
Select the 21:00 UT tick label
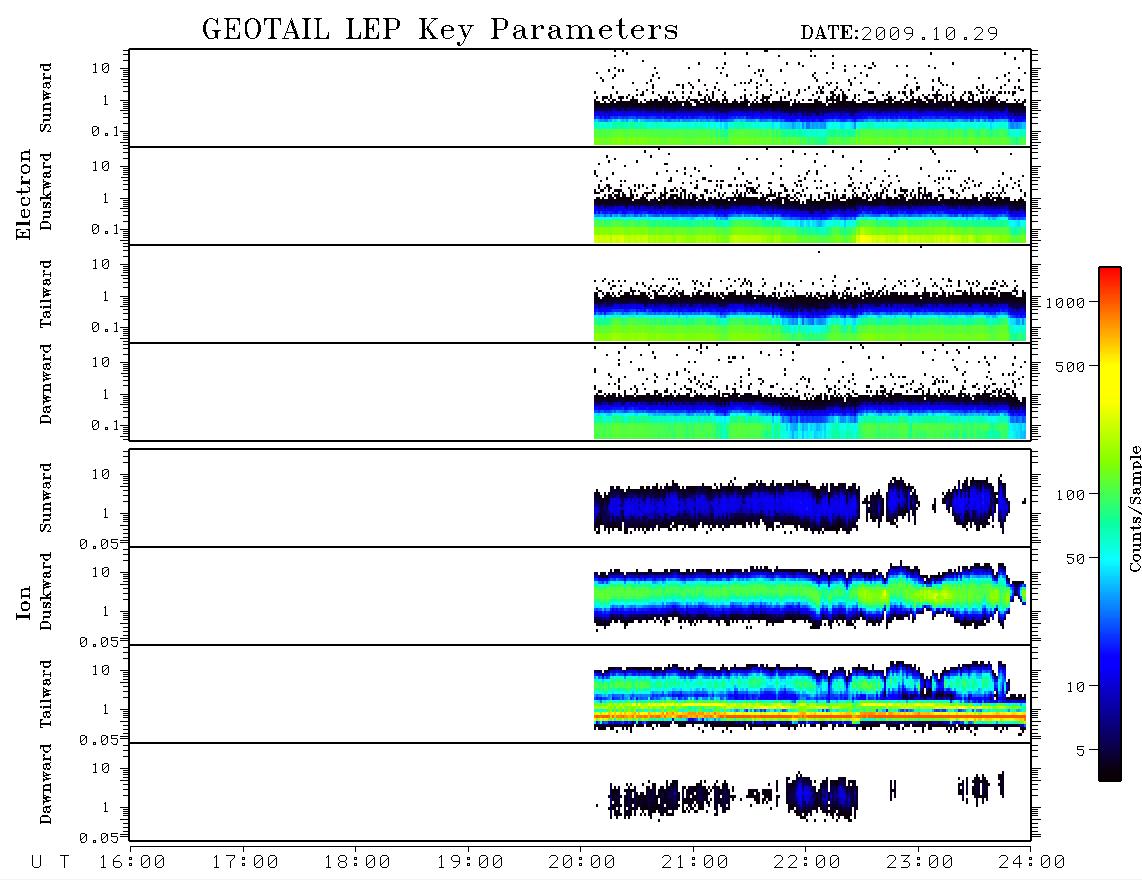(696, 863)
